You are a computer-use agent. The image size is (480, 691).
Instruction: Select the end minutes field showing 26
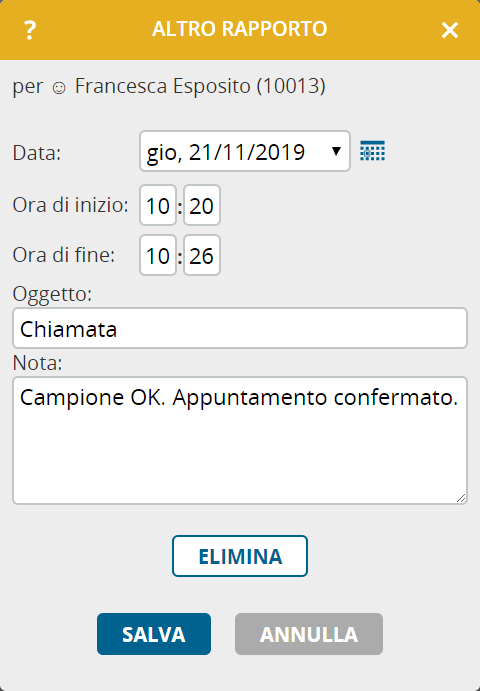tap(202, 255)
